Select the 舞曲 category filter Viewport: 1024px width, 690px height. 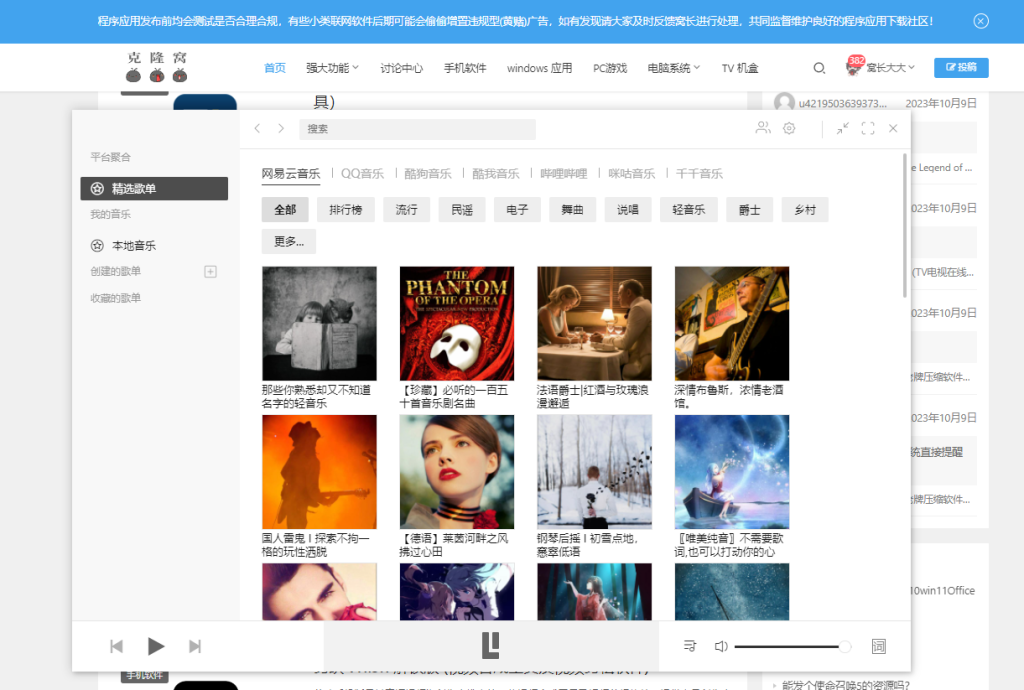[x=572, y=210]
